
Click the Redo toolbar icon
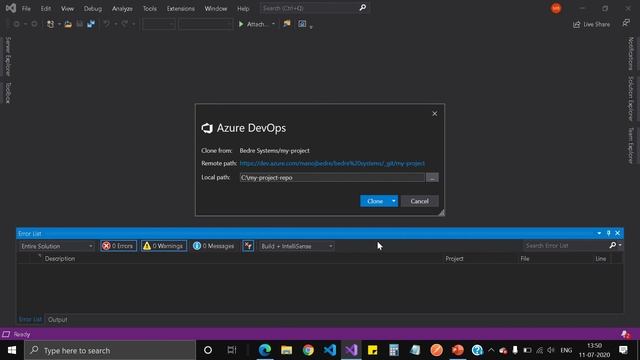click(124, 24)
